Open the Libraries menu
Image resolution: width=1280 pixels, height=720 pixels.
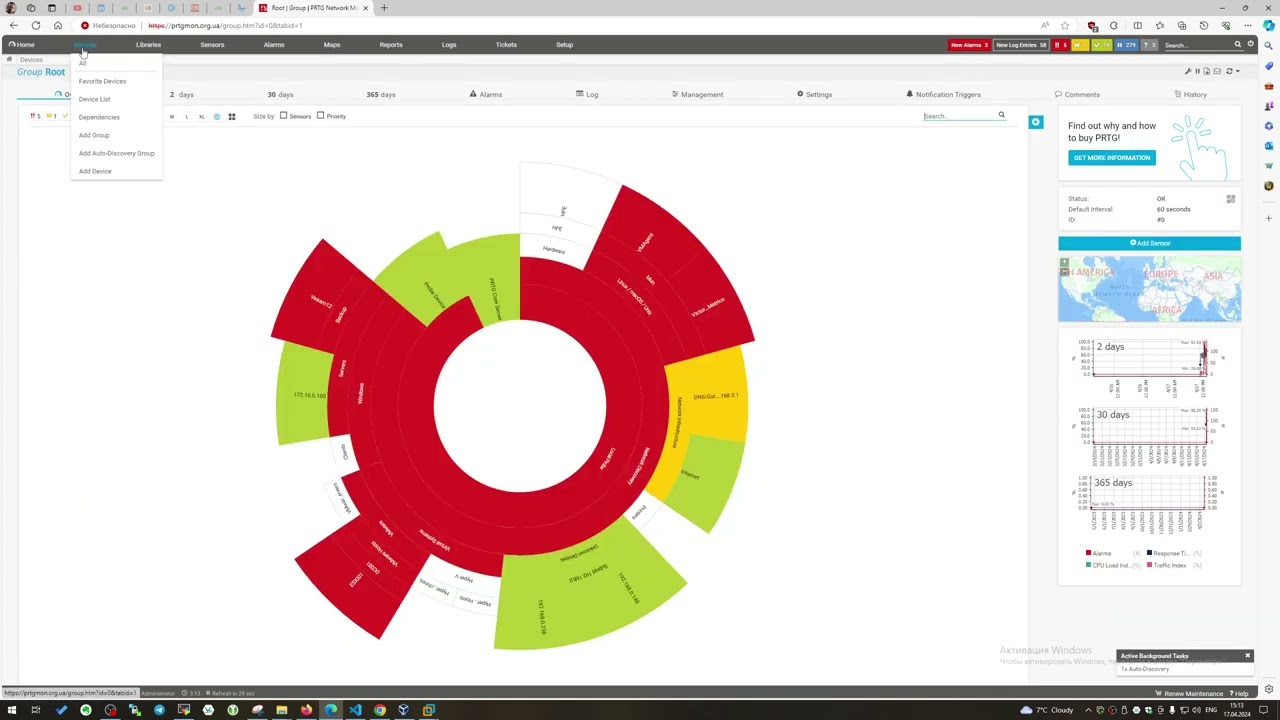[x=148, y=45]
